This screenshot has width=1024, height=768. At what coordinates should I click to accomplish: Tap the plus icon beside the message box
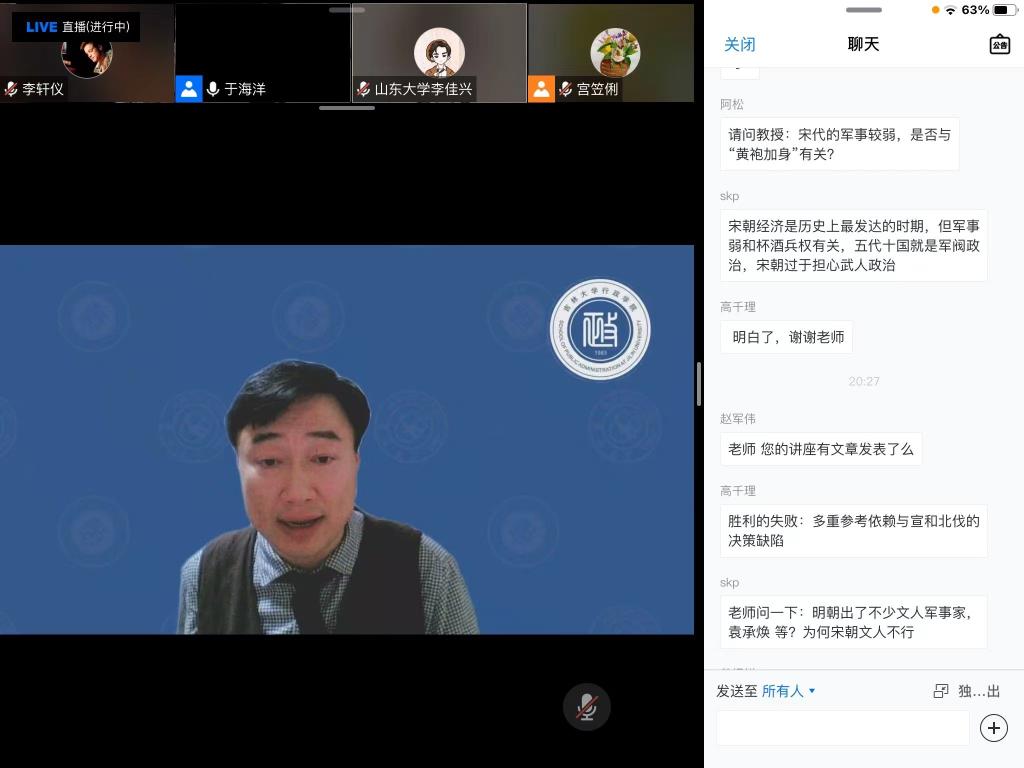click(x=993, y=727)
